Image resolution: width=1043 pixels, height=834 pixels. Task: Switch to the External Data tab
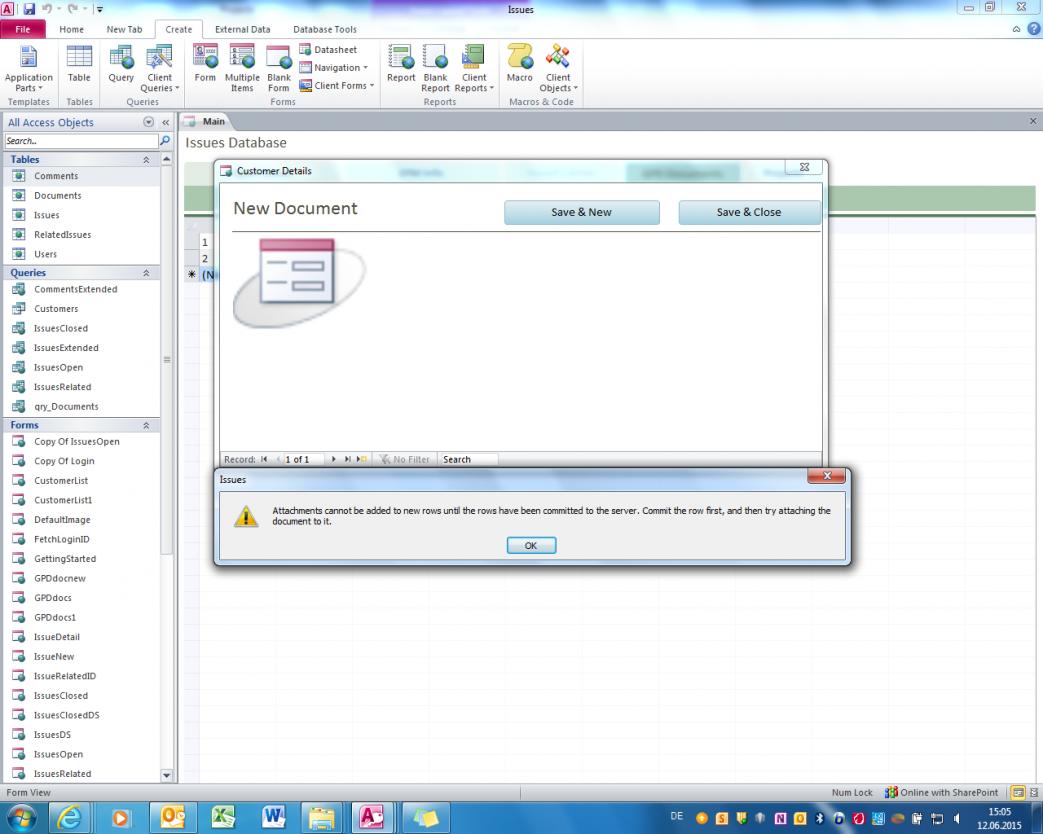242,29
